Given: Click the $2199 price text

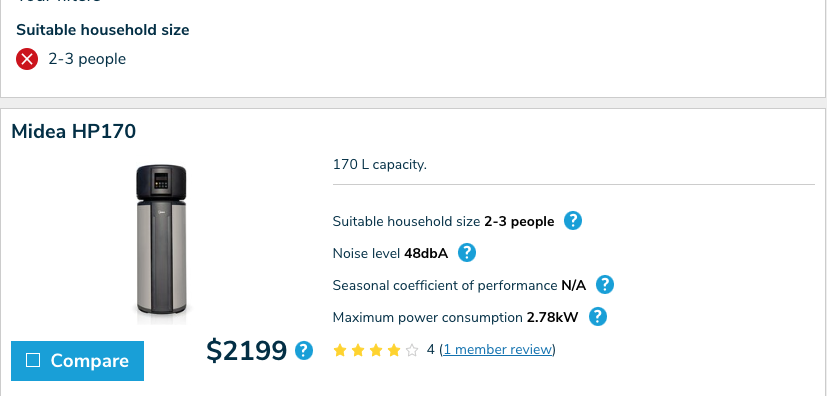Looking at the screenshot, I should coord(246,351).
